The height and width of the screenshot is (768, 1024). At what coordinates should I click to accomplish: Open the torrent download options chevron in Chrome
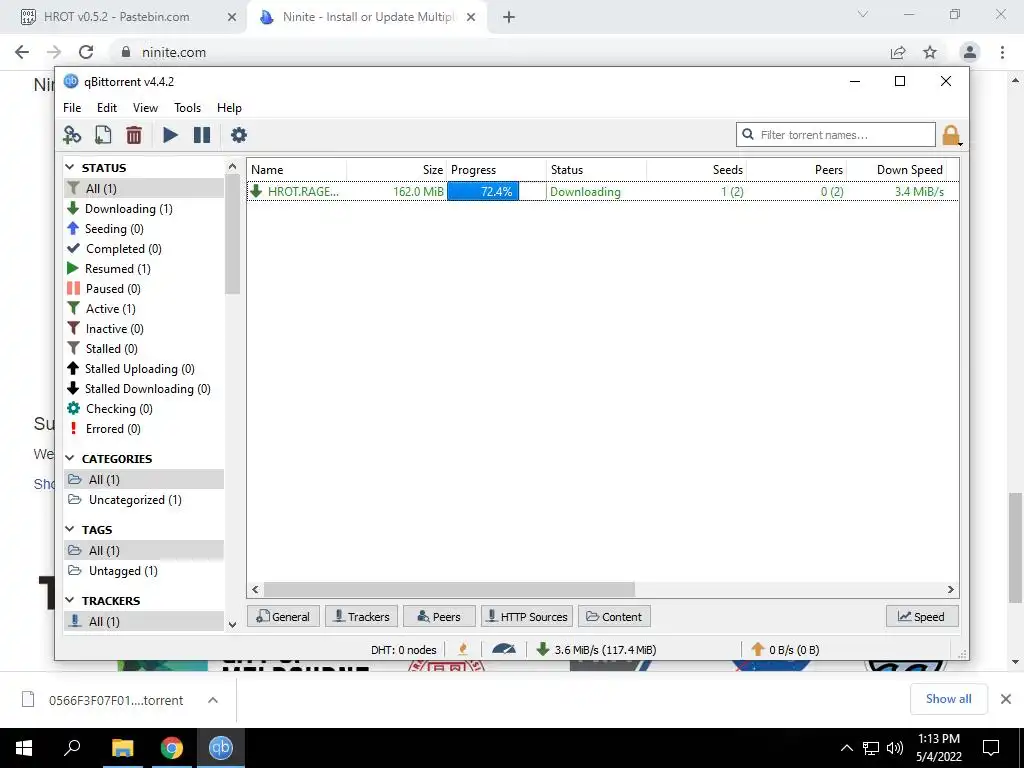coord(213,700)
